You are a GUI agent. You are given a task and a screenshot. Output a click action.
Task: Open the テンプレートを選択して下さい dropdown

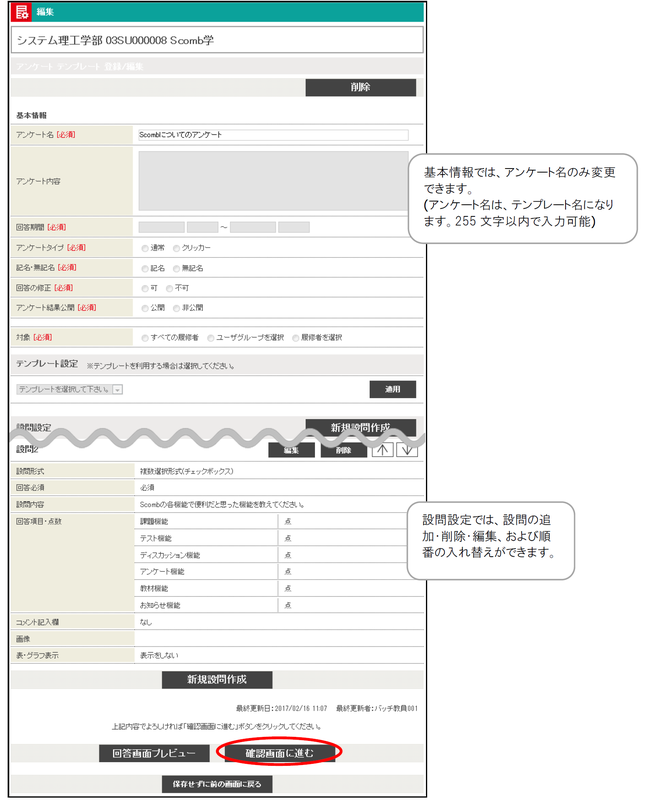[69, 389]
